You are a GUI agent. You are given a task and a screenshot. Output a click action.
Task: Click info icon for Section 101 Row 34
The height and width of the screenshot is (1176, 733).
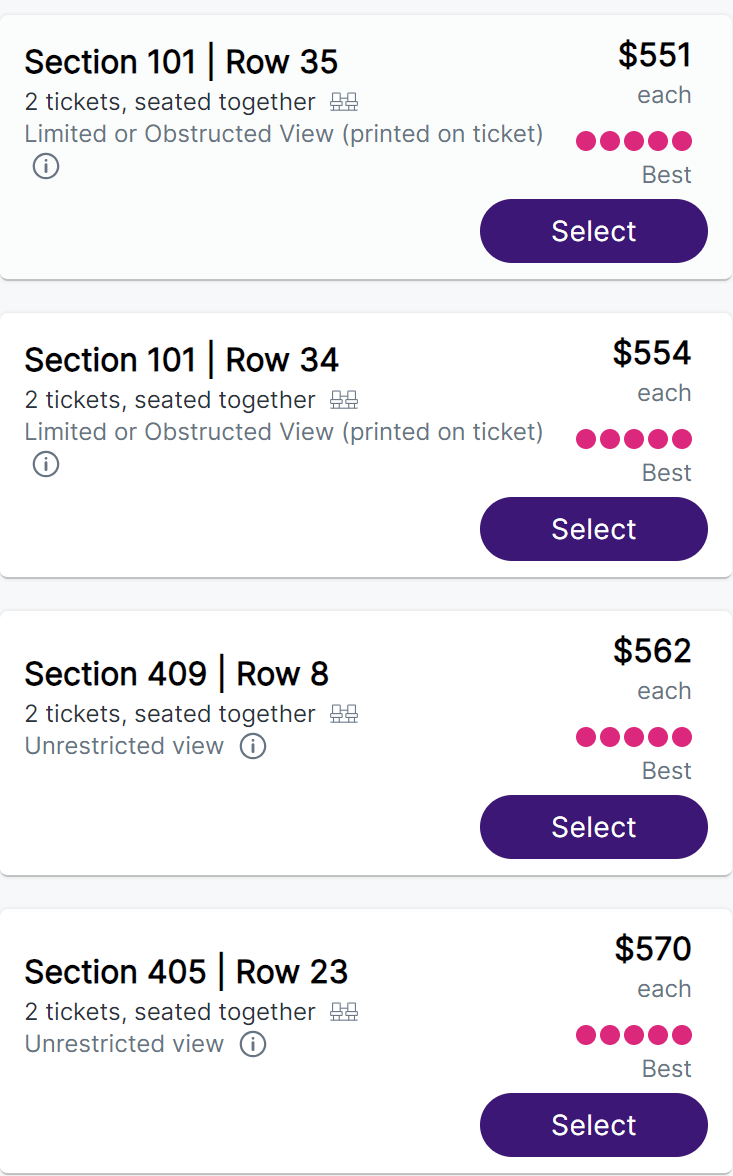pos(46,464)
